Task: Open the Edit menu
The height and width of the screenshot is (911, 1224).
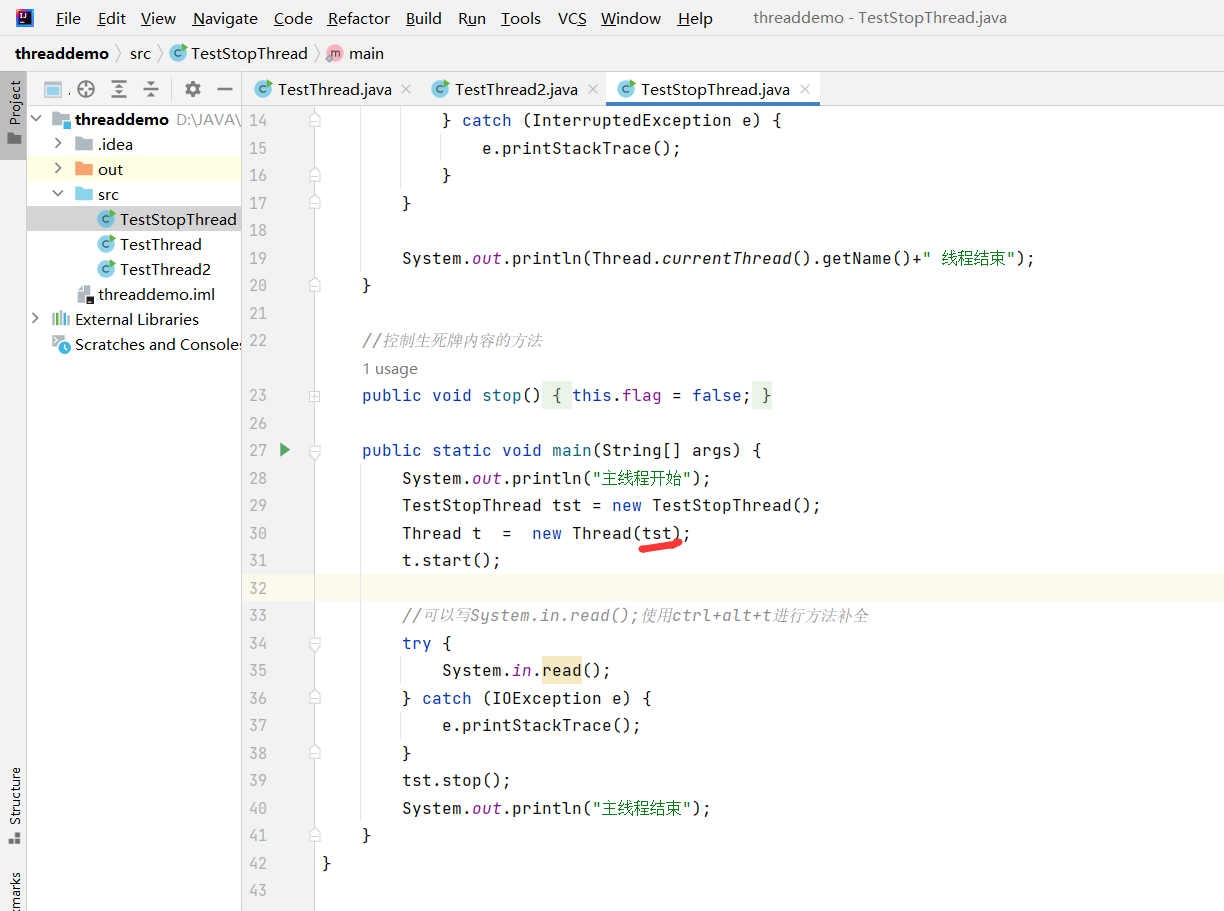Action: 112,18
